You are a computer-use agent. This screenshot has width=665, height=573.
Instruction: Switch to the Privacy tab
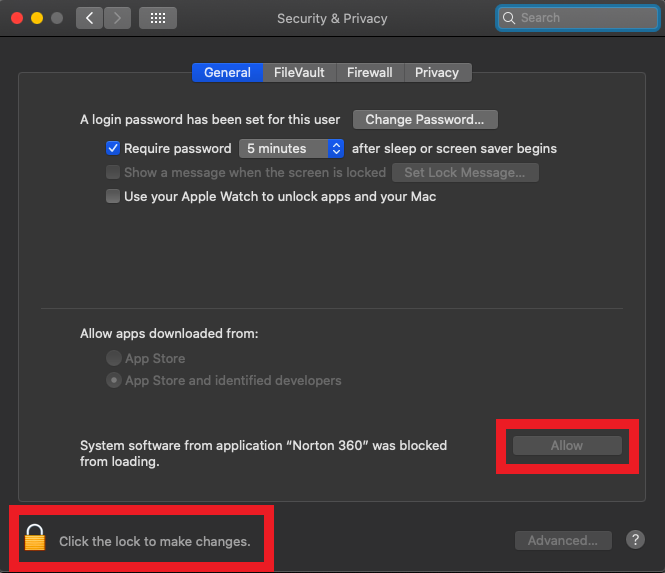[437, 72]
